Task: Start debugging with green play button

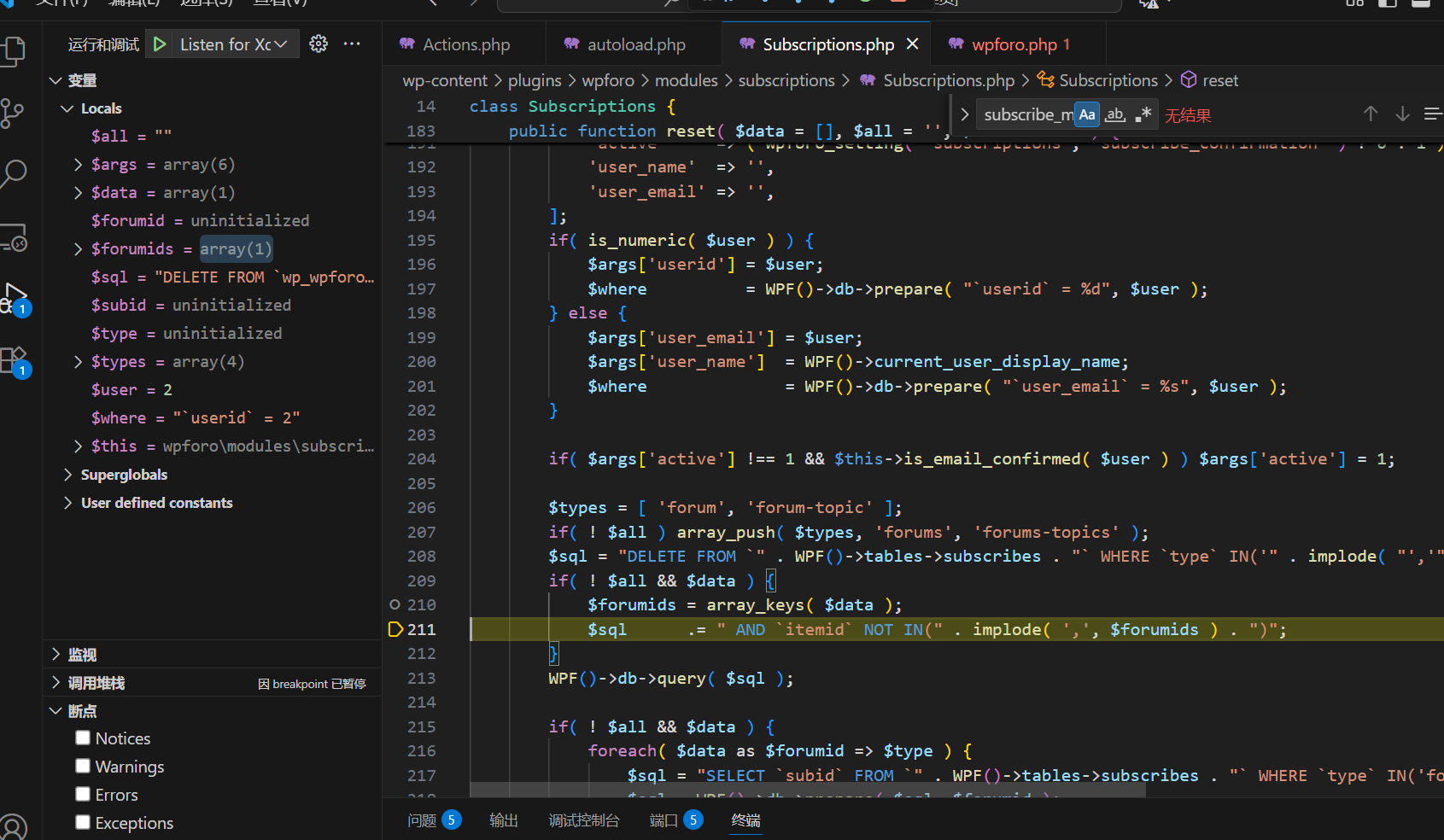Action: pyautogui.click(x=160, y=44)
